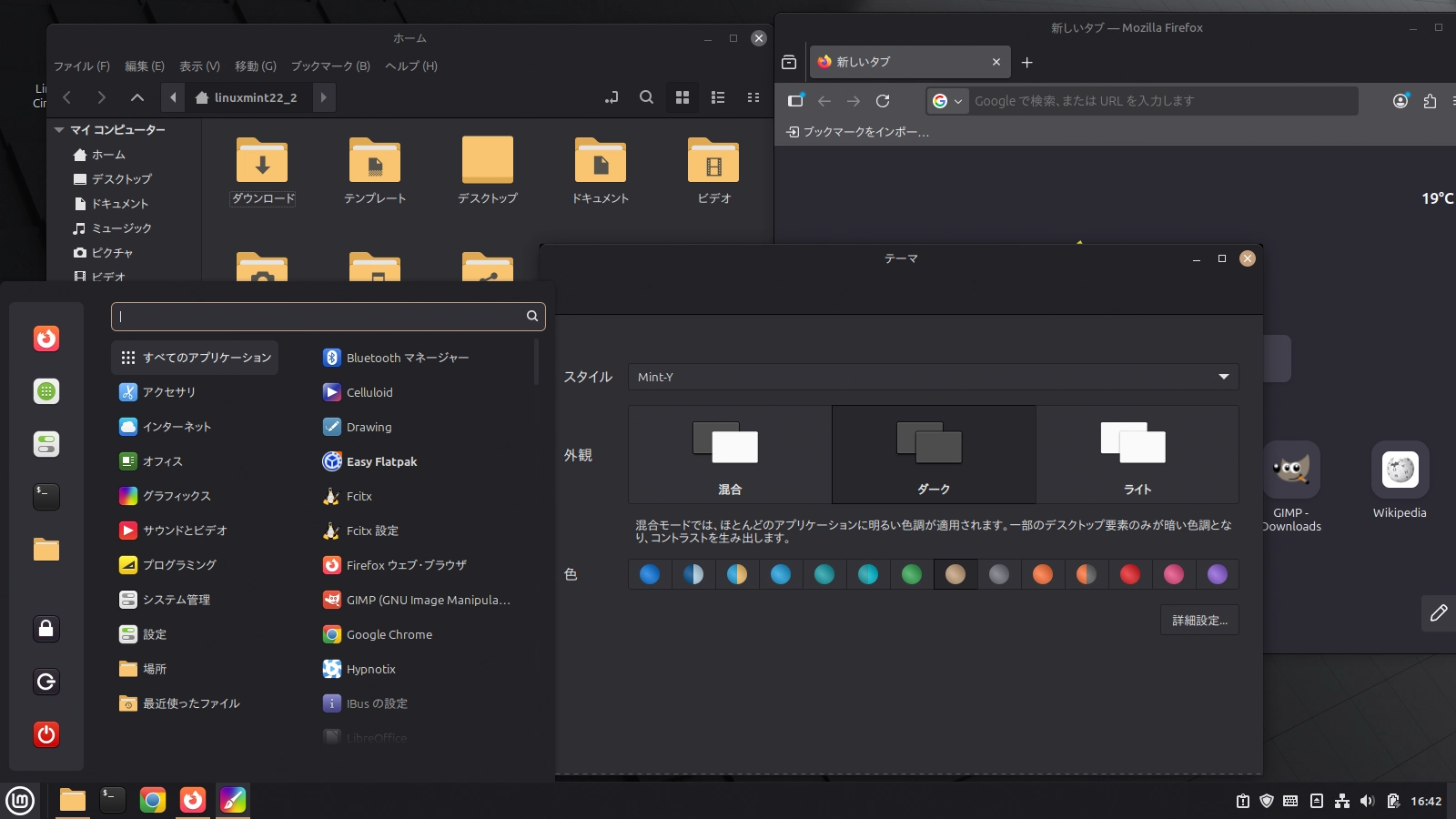1456x819 pixels.
Task: Select ダーク appearance mode
Action: [934, 454]
